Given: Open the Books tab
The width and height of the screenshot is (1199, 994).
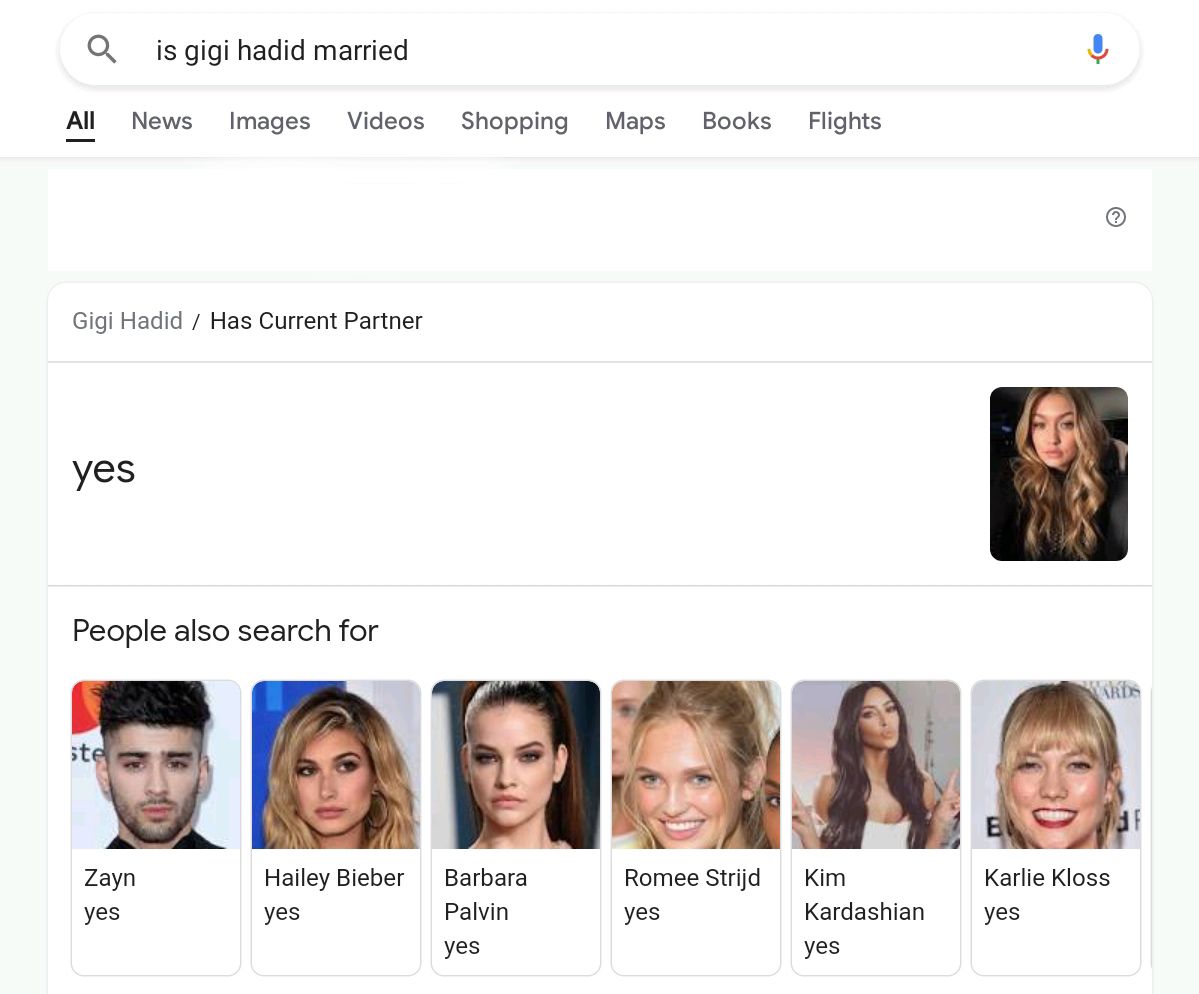Looking at the screenshot, I should click(736, 121).
